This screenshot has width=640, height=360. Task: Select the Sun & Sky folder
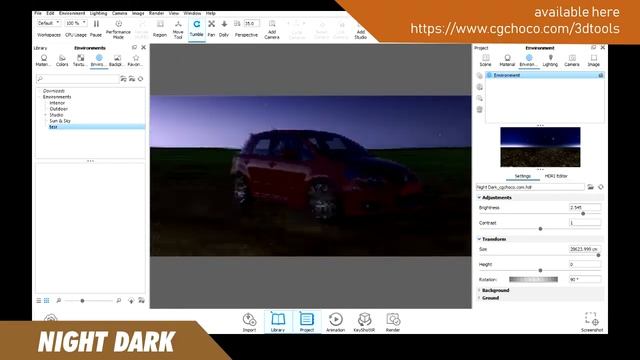pos(60,121)
